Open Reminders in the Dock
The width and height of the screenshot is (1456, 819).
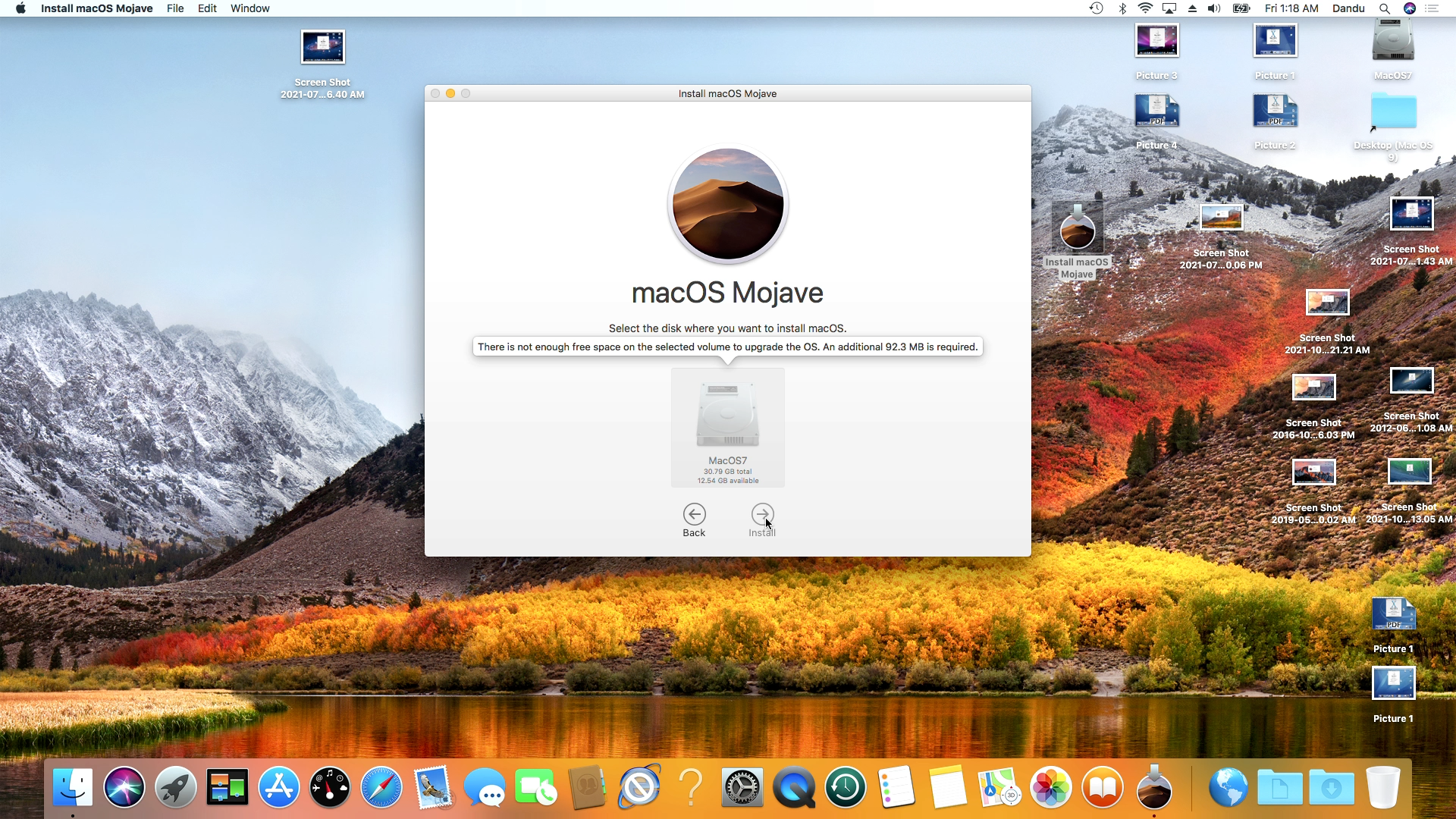[x=896, y=787]
